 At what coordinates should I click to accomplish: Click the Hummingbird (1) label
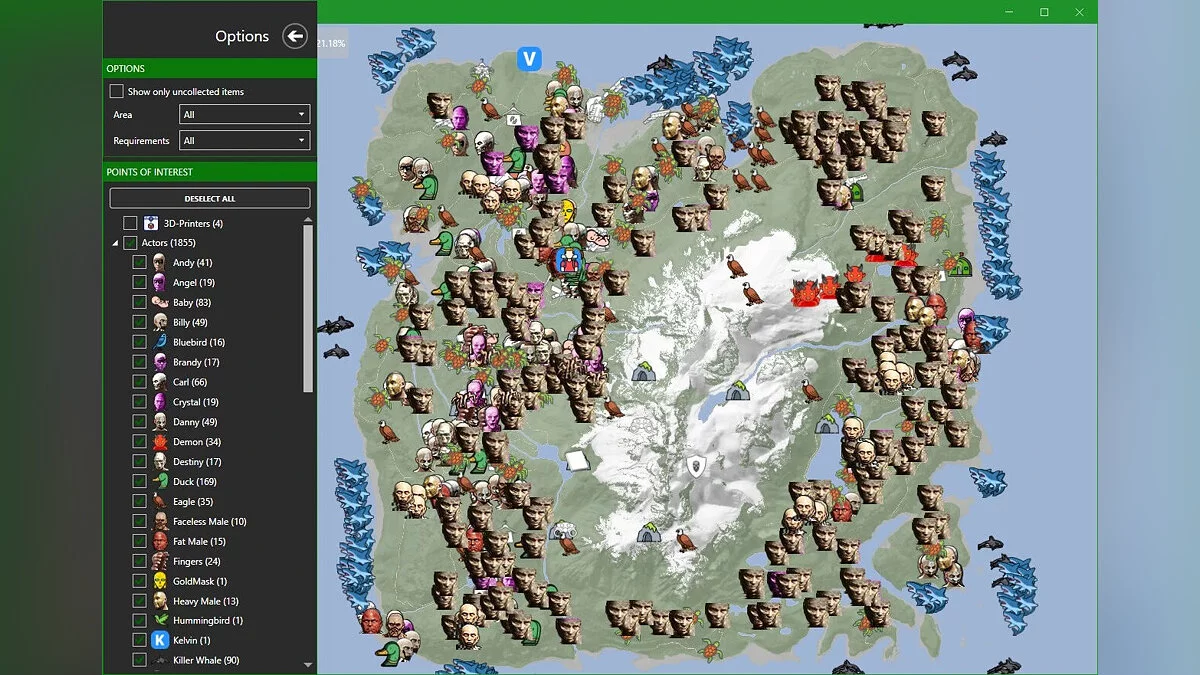207,621
